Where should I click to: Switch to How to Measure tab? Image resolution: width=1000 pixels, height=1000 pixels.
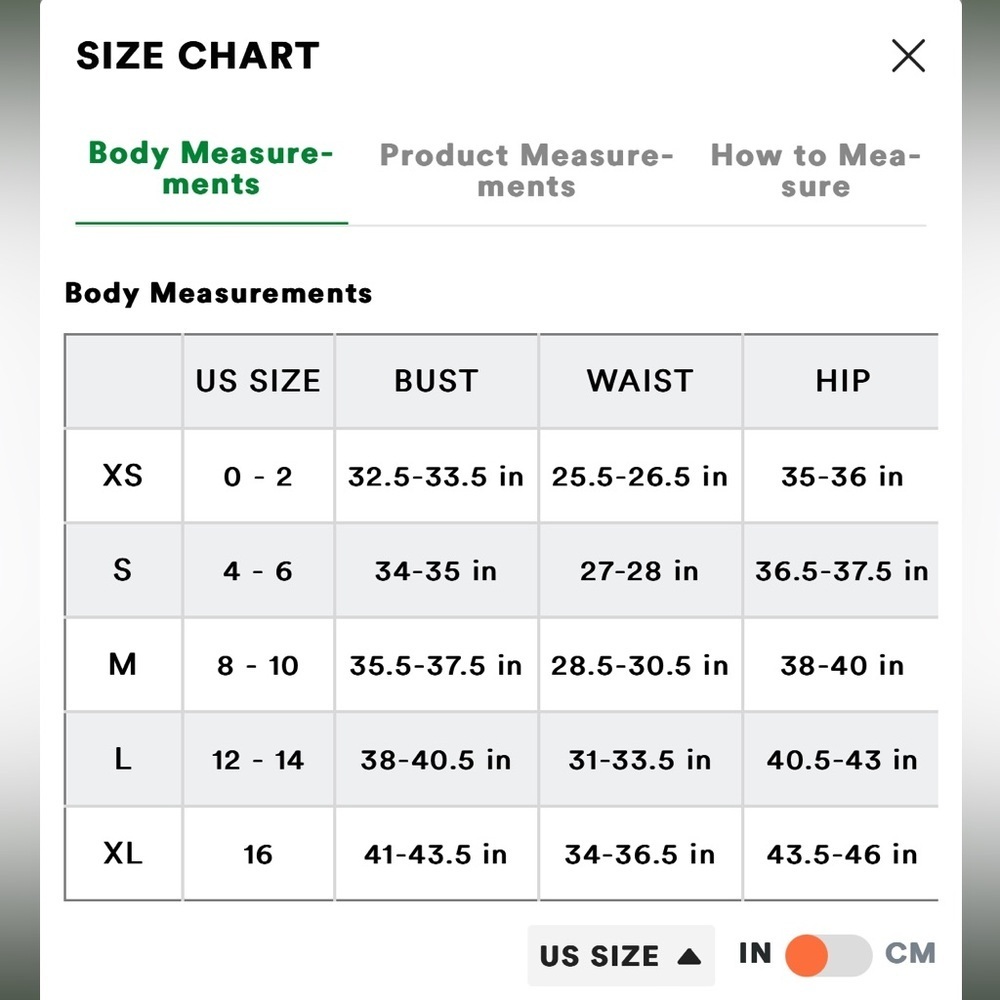tap(816, 170)
